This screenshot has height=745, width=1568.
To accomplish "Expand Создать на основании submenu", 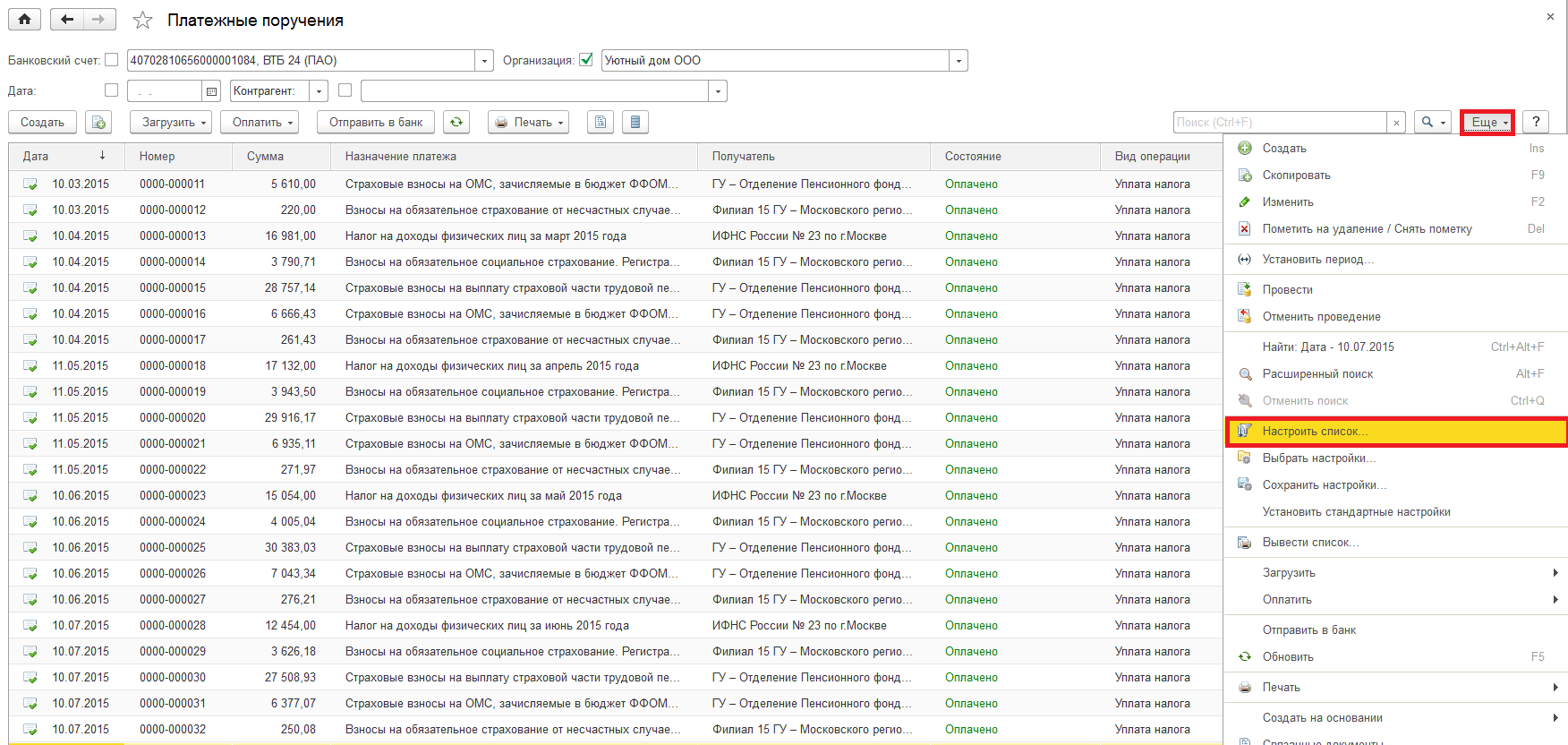I will (x=1395, y=717).
